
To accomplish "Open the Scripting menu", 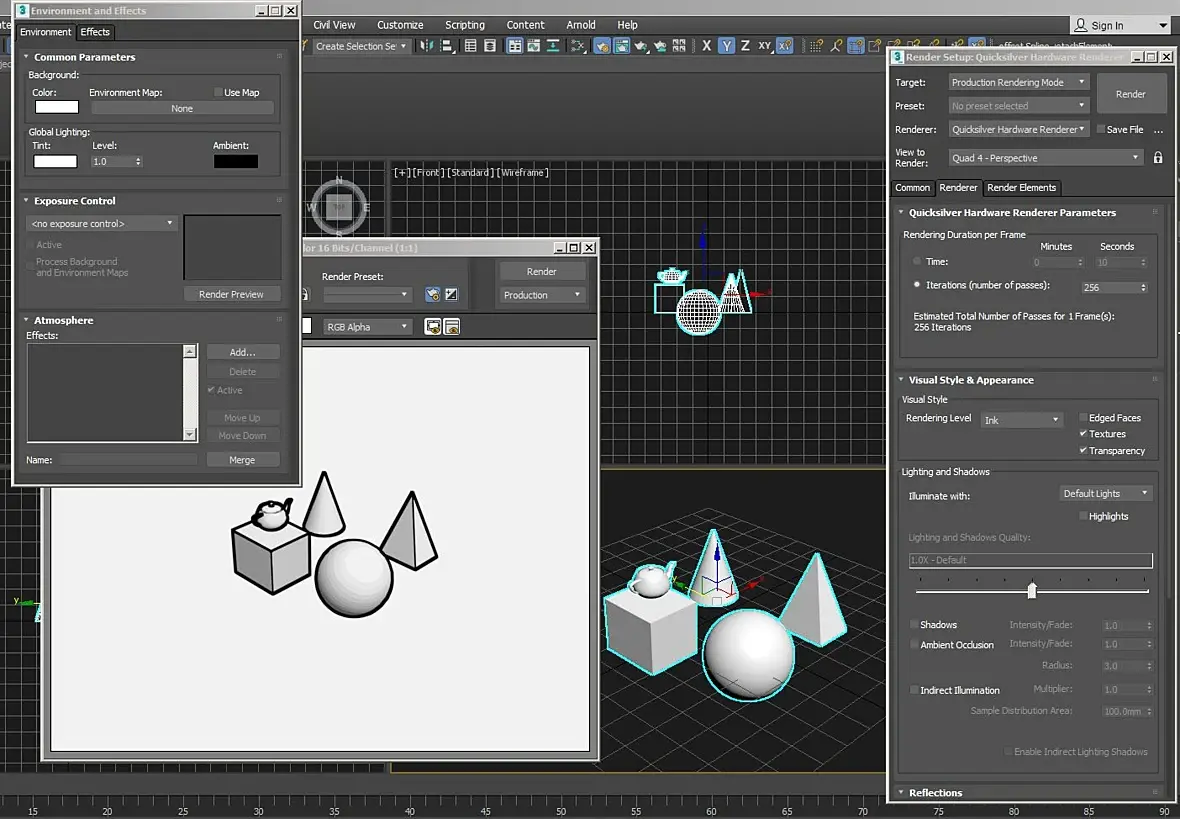I will (464, 25).
